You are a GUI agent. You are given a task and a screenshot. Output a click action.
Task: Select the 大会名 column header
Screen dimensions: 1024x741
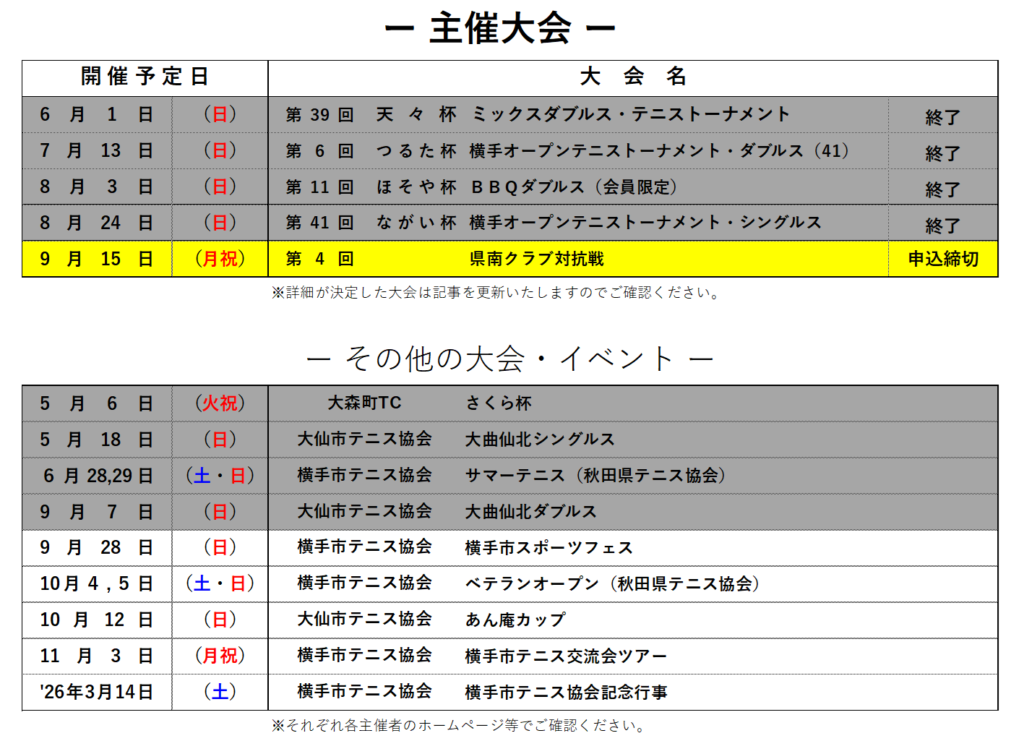[x=633, y=77]
